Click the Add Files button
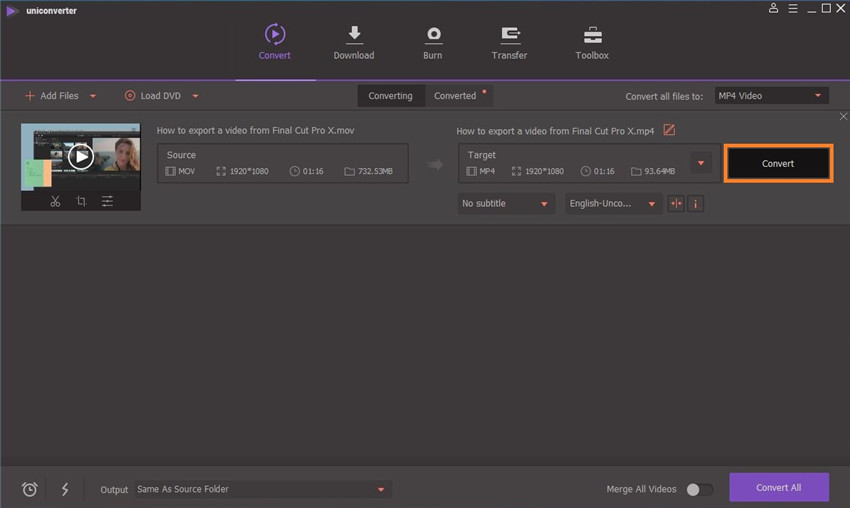The height and width of the screenshot is (508, 850). 52,96
